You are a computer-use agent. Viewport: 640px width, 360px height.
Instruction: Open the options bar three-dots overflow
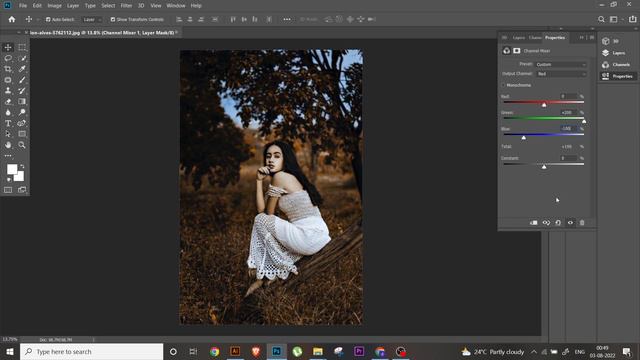pyautogui.click(x=287, y=19)
